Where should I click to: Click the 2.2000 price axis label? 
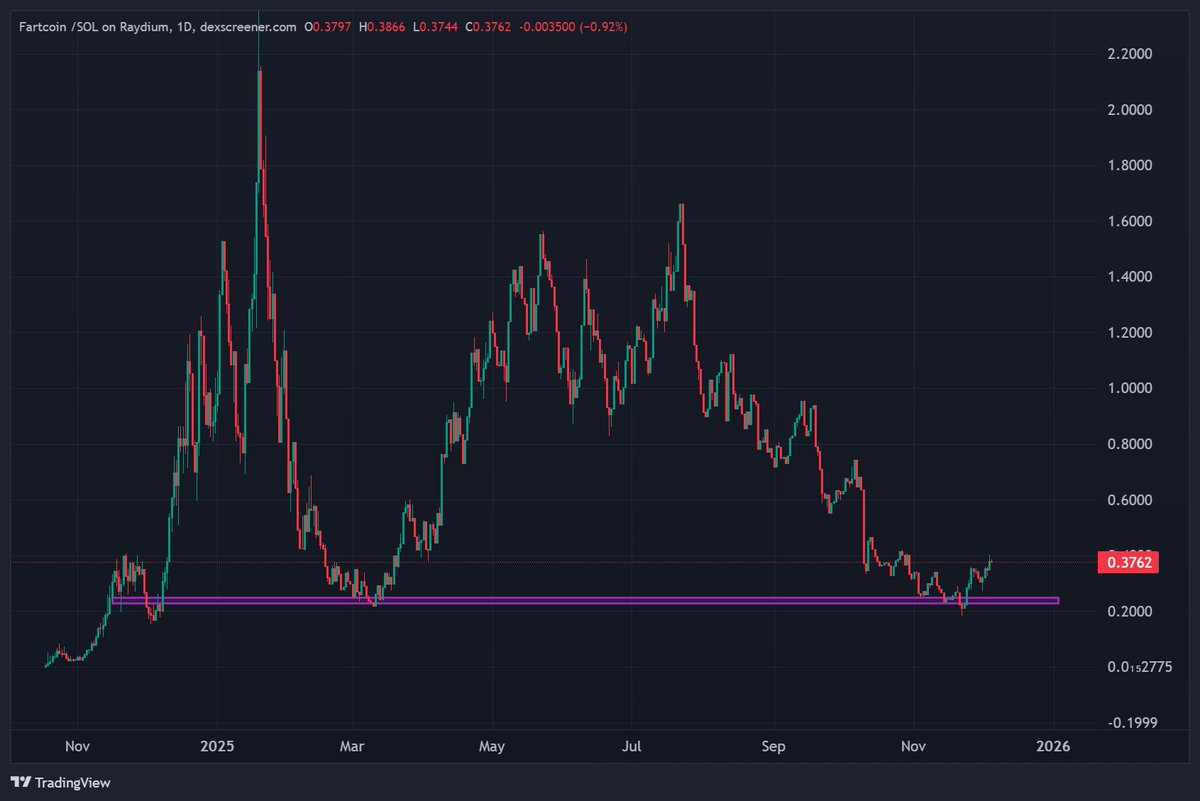point(1130,54)
